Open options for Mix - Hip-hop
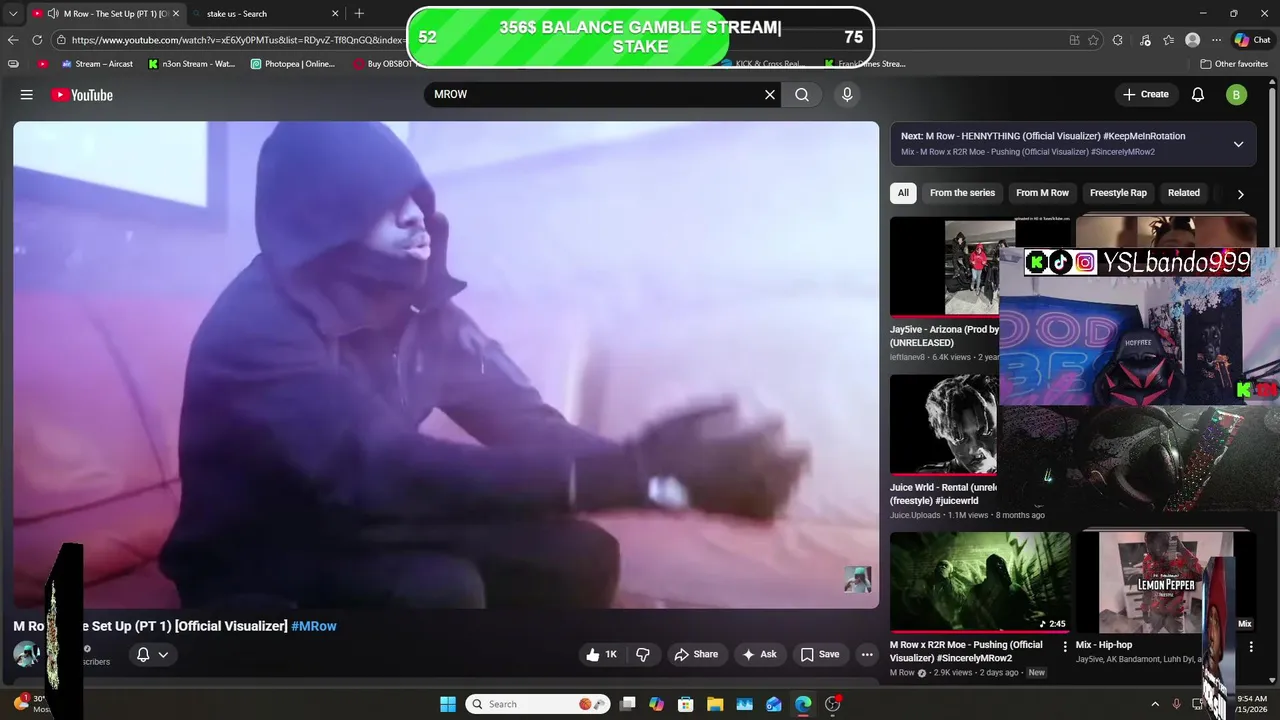 pyautogui.click(x=1251, y=647)
